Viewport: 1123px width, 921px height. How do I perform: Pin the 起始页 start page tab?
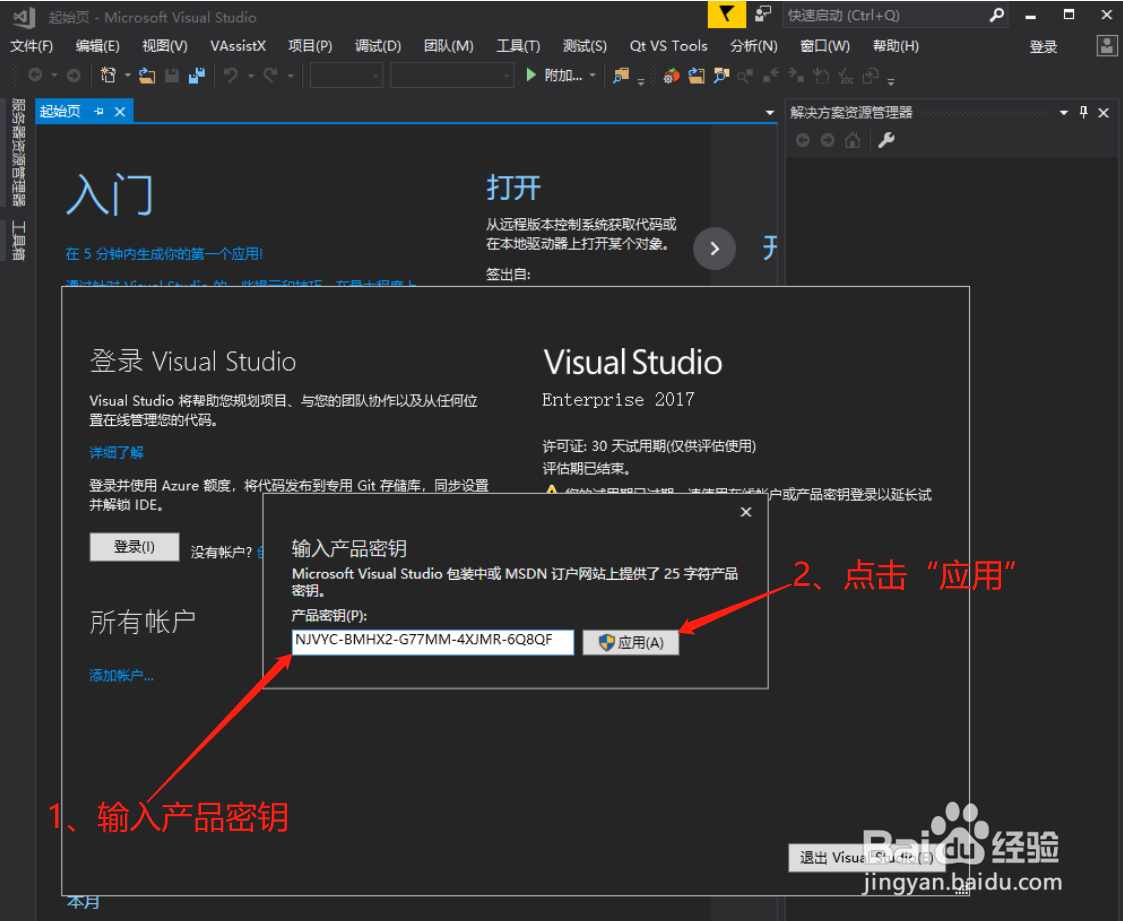[x=99, y=112]
